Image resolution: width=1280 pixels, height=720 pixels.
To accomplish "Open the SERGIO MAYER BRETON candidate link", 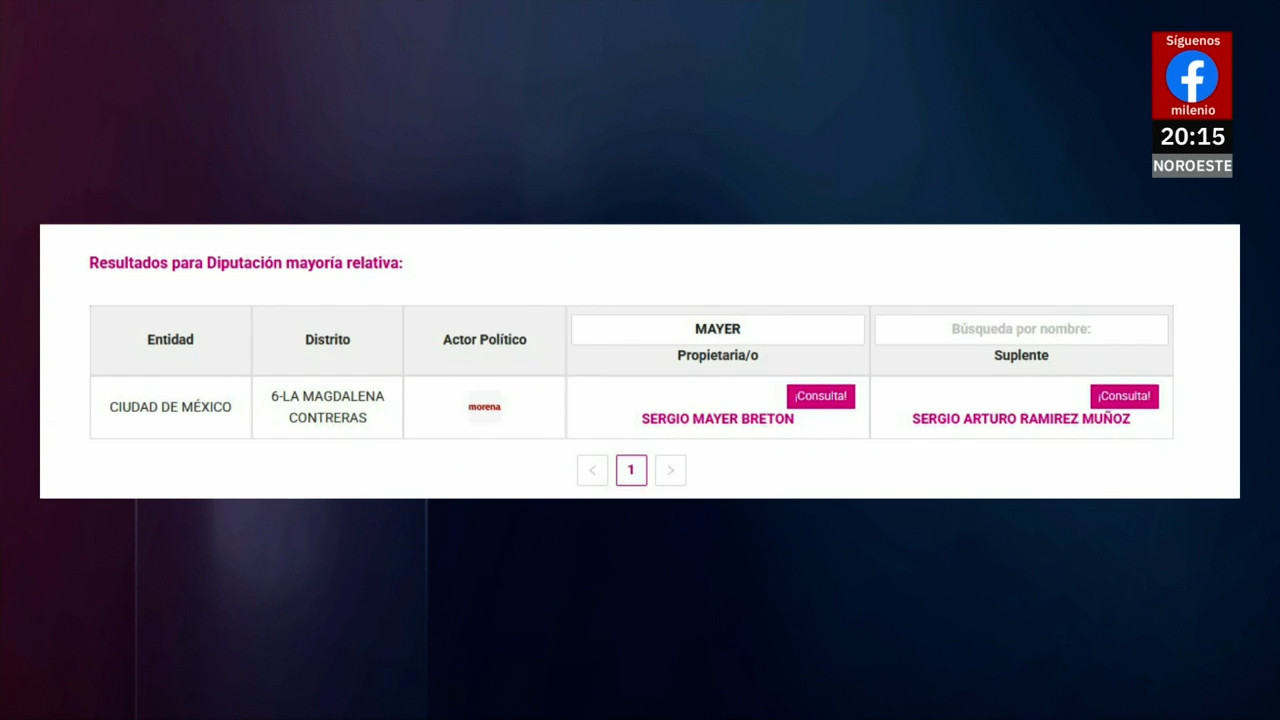I will [717, 419].
